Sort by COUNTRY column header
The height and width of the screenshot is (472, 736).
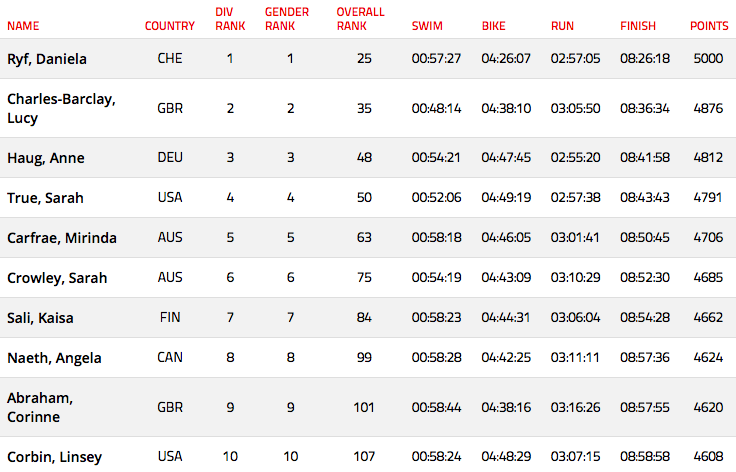click(169, 26)
